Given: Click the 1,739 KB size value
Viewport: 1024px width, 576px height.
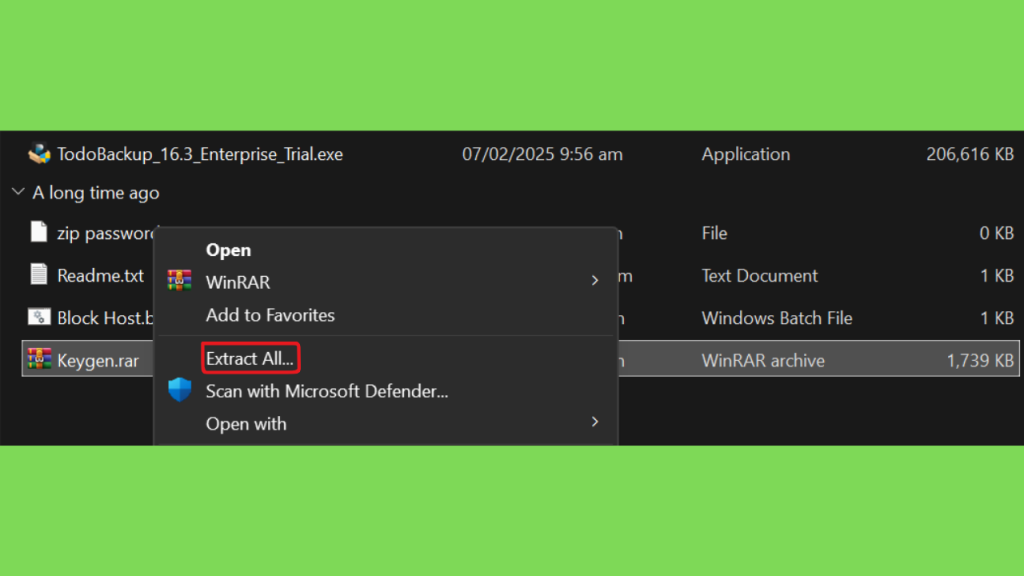Looking at the screenshot, I should coord(980,360).
